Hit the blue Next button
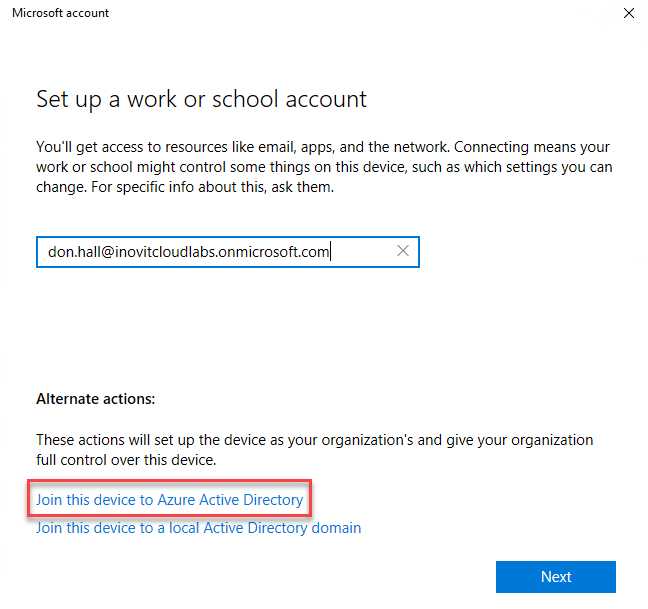Image resolution: width=648 pixels, height=609 pixels. click(x=555, y=576)
